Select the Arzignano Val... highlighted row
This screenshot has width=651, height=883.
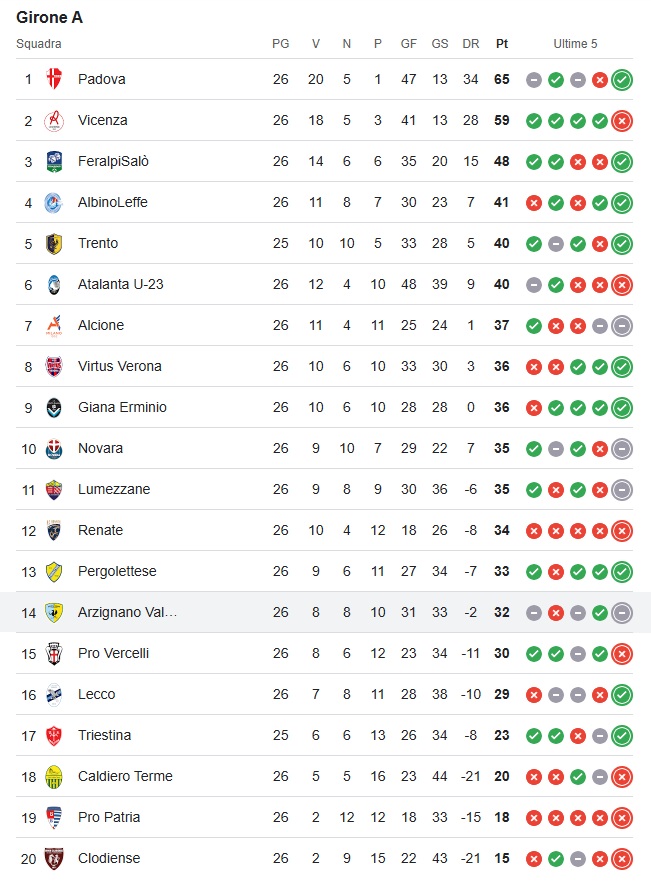tap(326, 612)
